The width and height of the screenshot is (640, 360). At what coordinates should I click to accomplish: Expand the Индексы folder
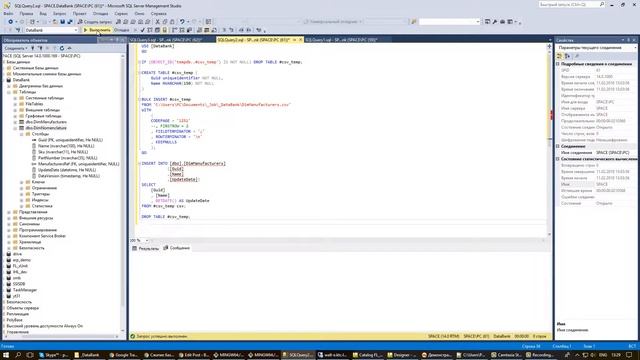pos(22,200)
